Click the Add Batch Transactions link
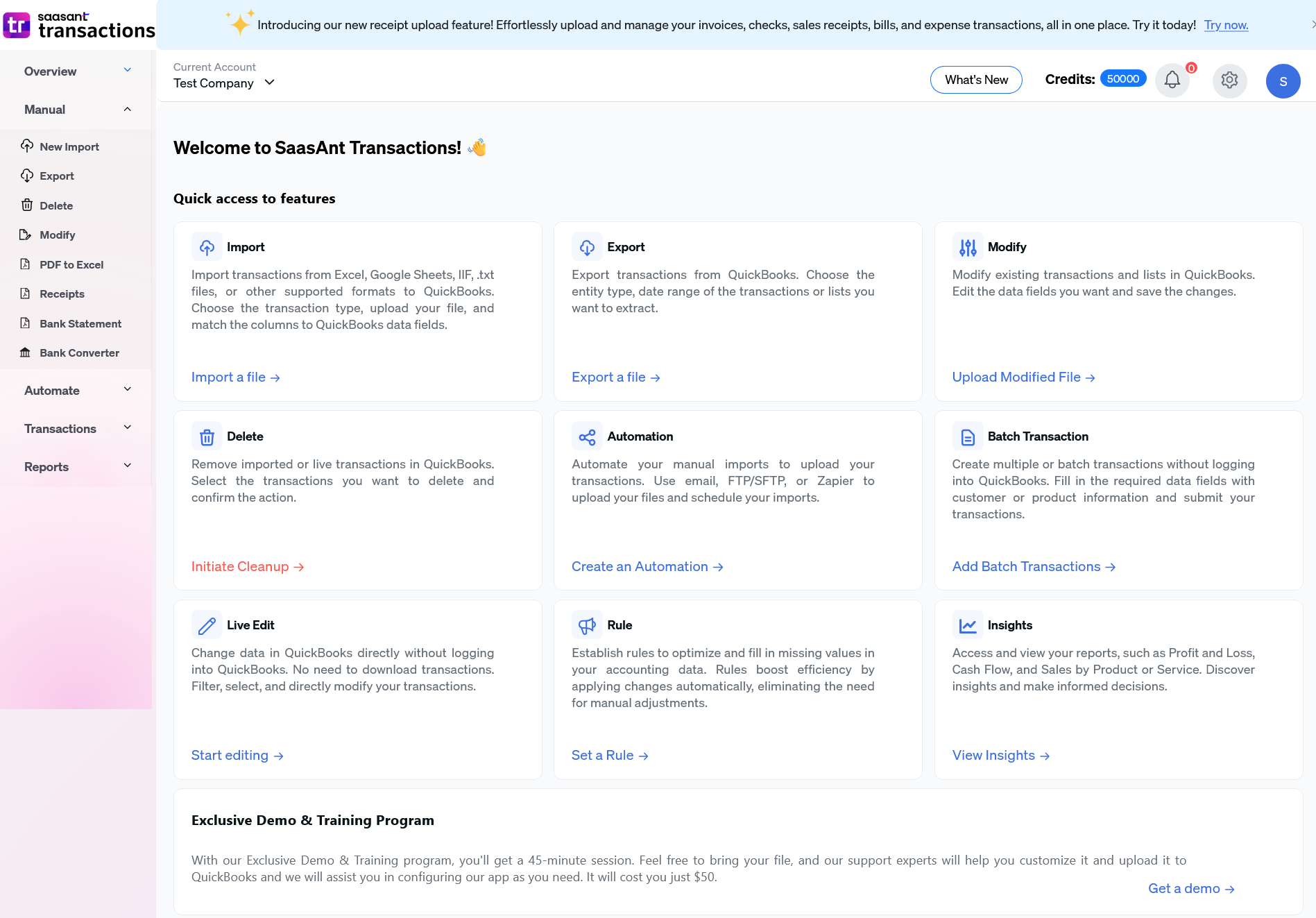The image size is (1316, 918). pyautogui.click(x=1034, y=566)
